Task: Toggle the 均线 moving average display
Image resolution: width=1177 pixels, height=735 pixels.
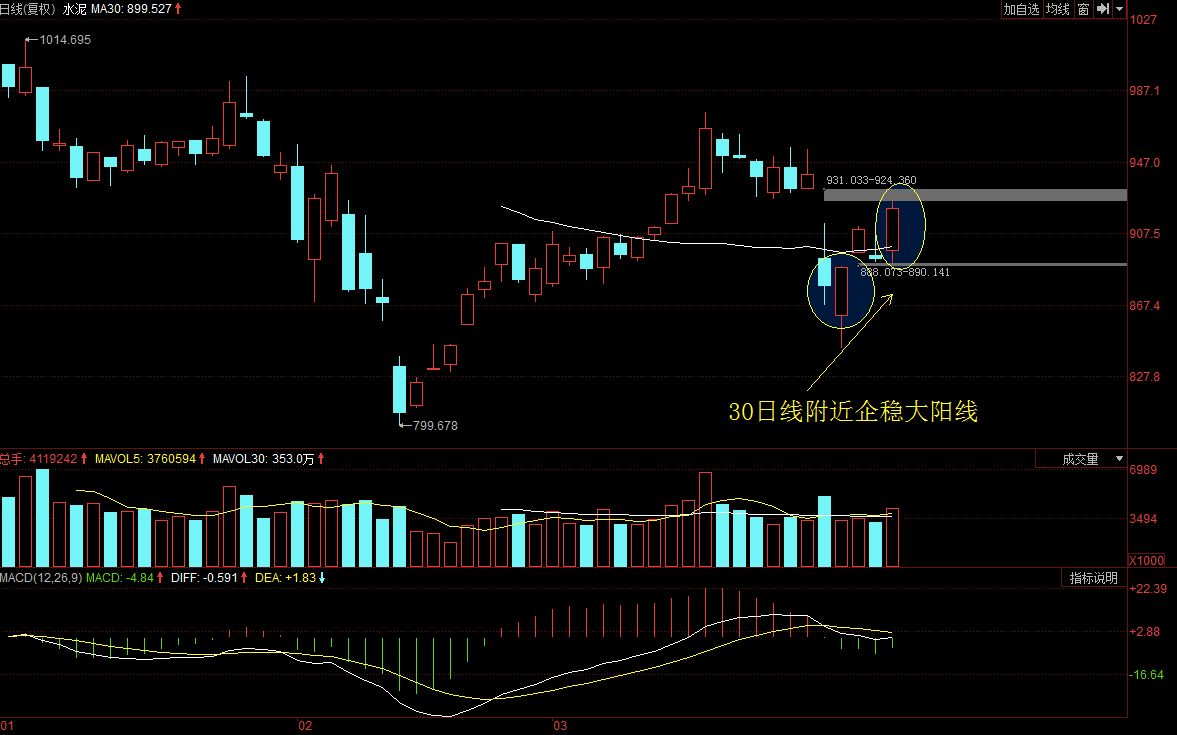Action: [x=1057, y=9]
